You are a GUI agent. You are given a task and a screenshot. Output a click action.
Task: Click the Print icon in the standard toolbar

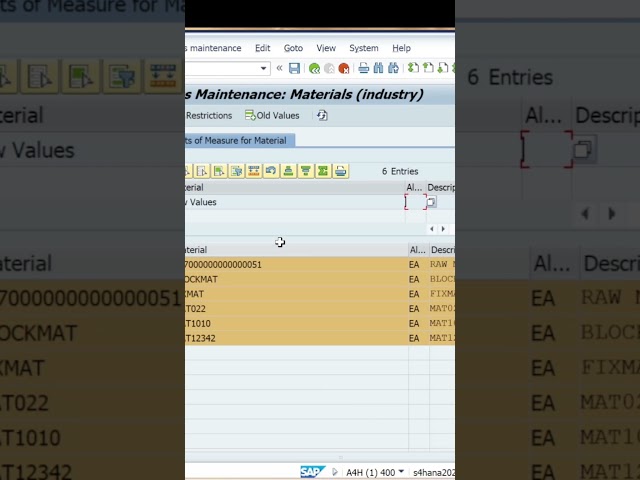click(x=363, y=68)
